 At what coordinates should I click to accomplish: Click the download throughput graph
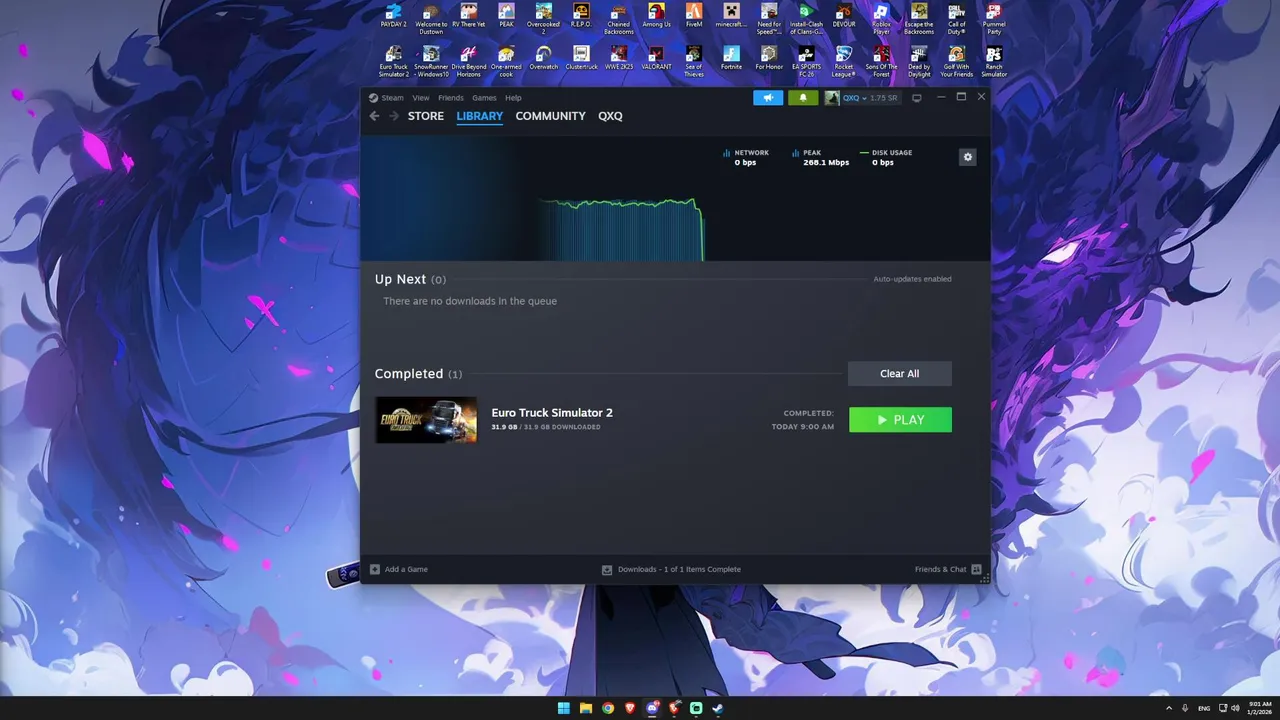(620, 228)
